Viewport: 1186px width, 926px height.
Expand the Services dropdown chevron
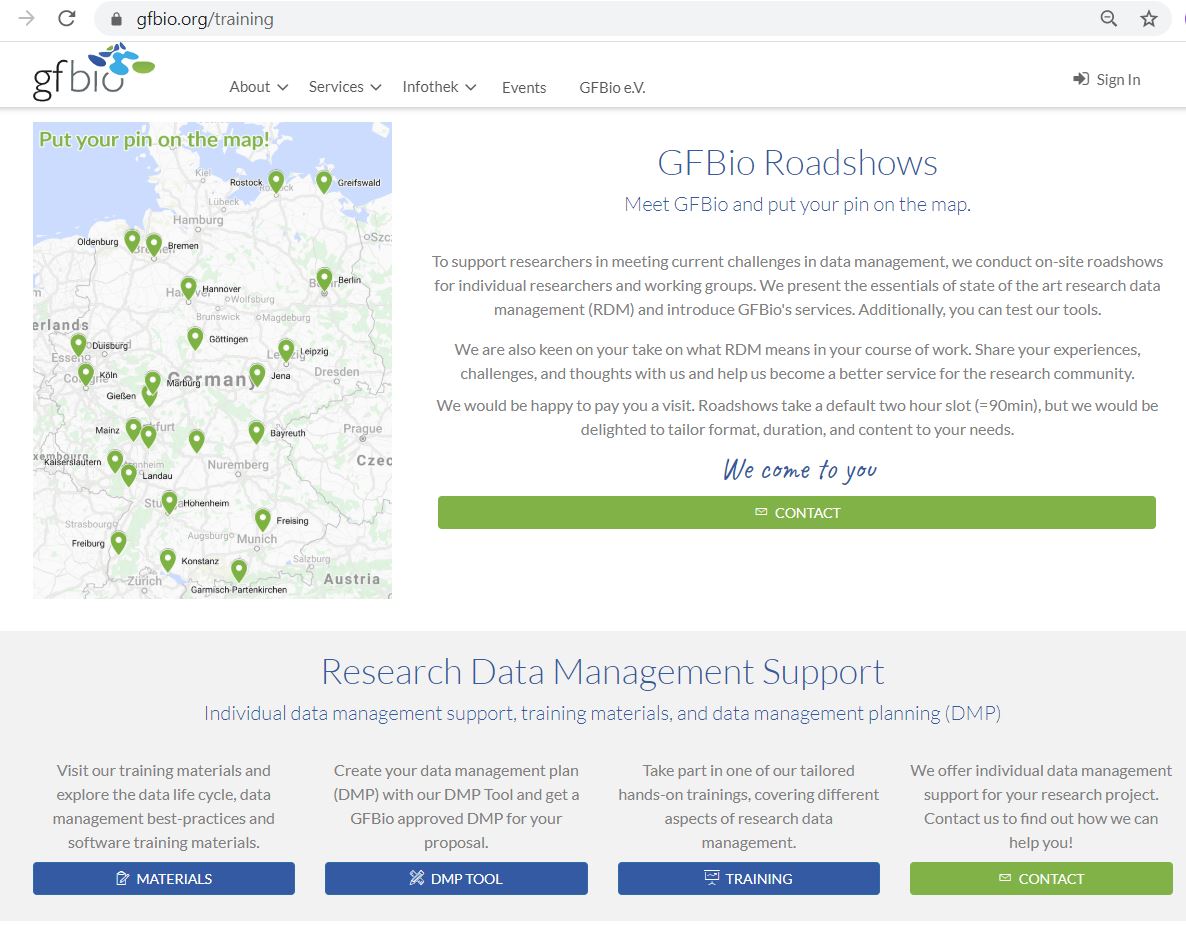(376, 88)
